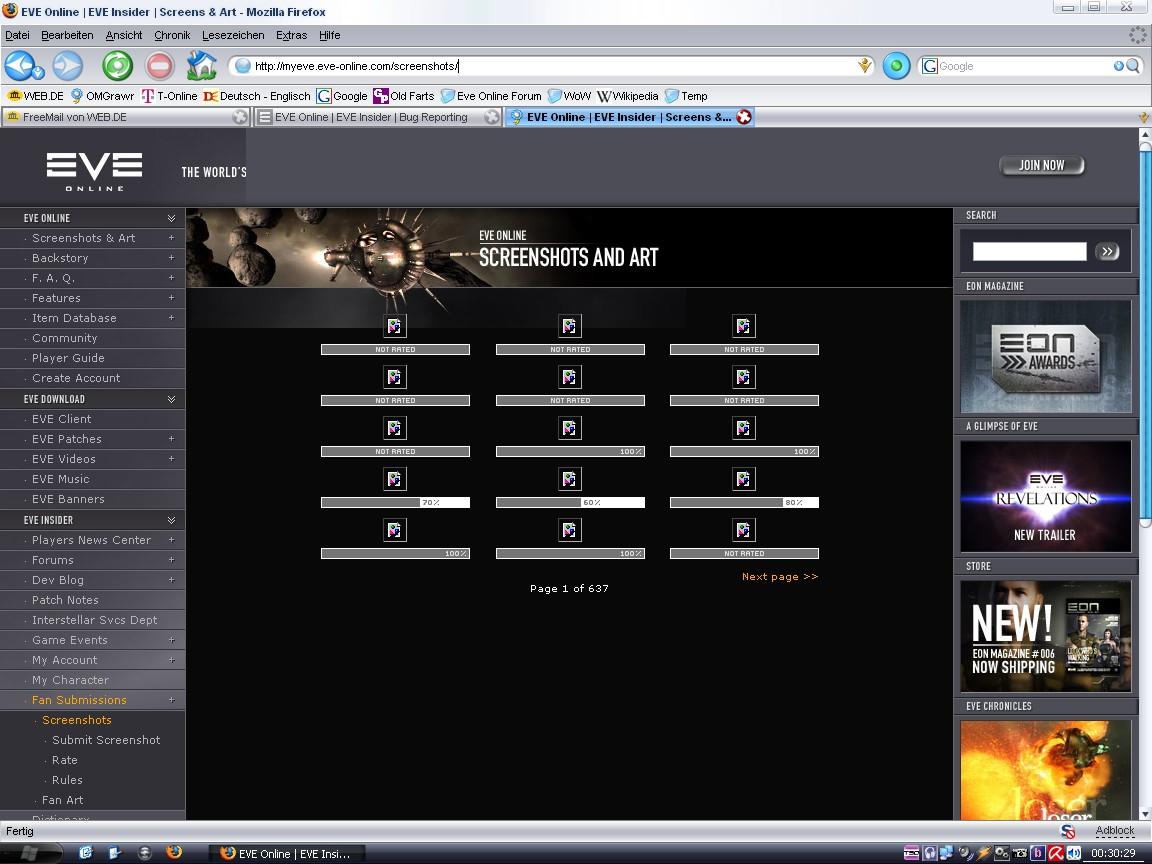This screenshot has width=1152, height=864.
Task: Open the Wikipedia bookmark
Action: coord(627,96)
